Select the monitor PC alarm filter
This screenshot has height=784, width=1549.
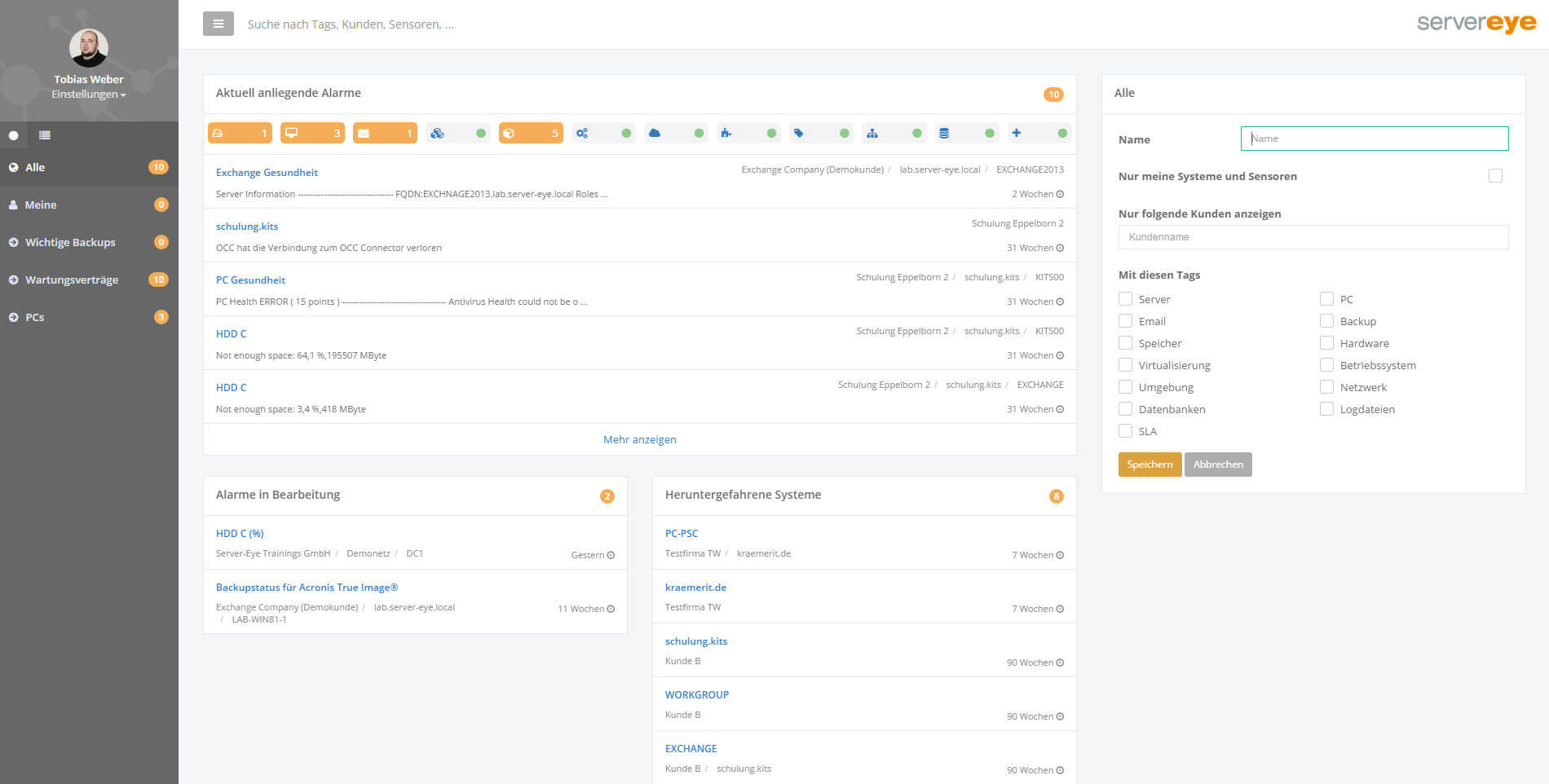tap(311, 133)
